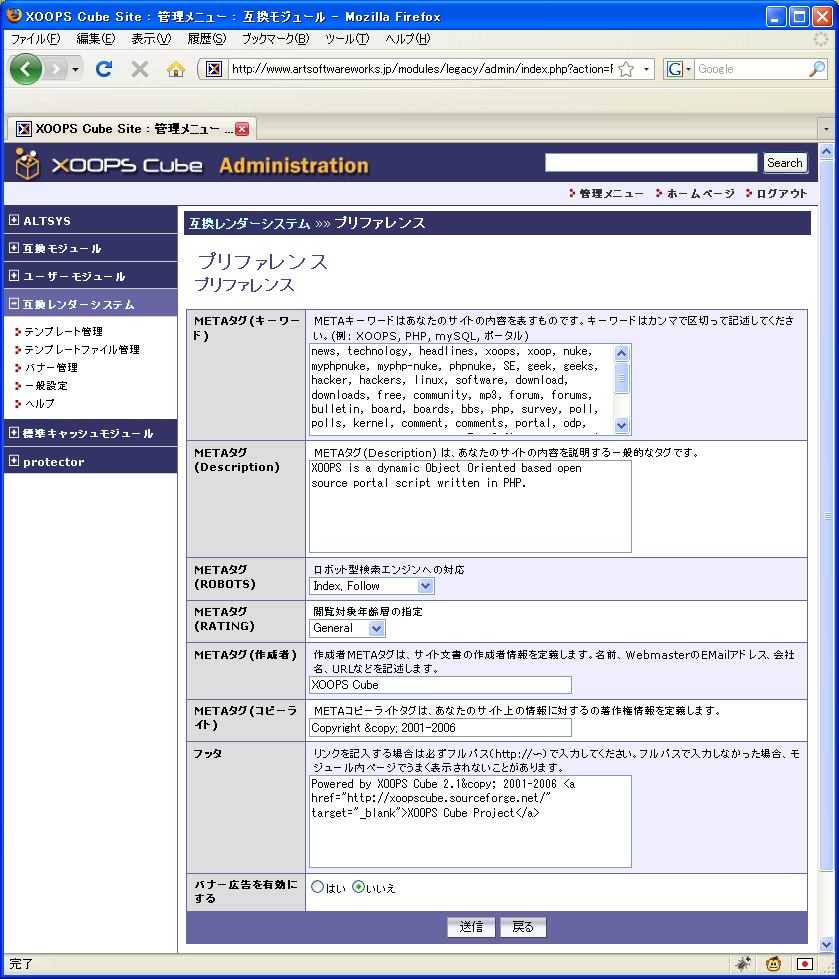Click the META Description textarea
Image resolution: width=839 pixels, height=979 pixels.
[x=470, y=506]
